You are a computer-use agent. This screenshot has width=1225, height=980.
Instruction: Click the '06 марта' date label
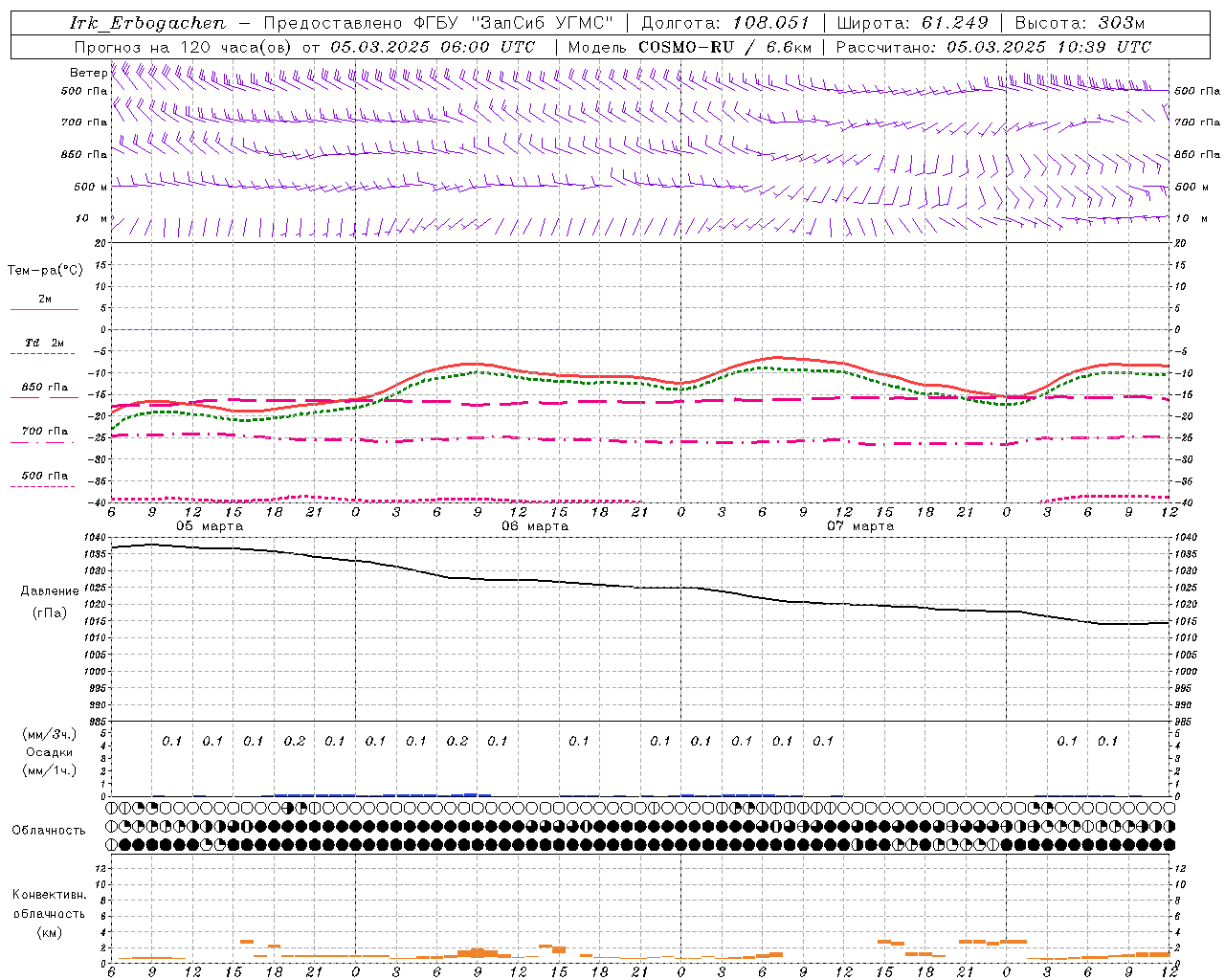[x=535, y=526]
